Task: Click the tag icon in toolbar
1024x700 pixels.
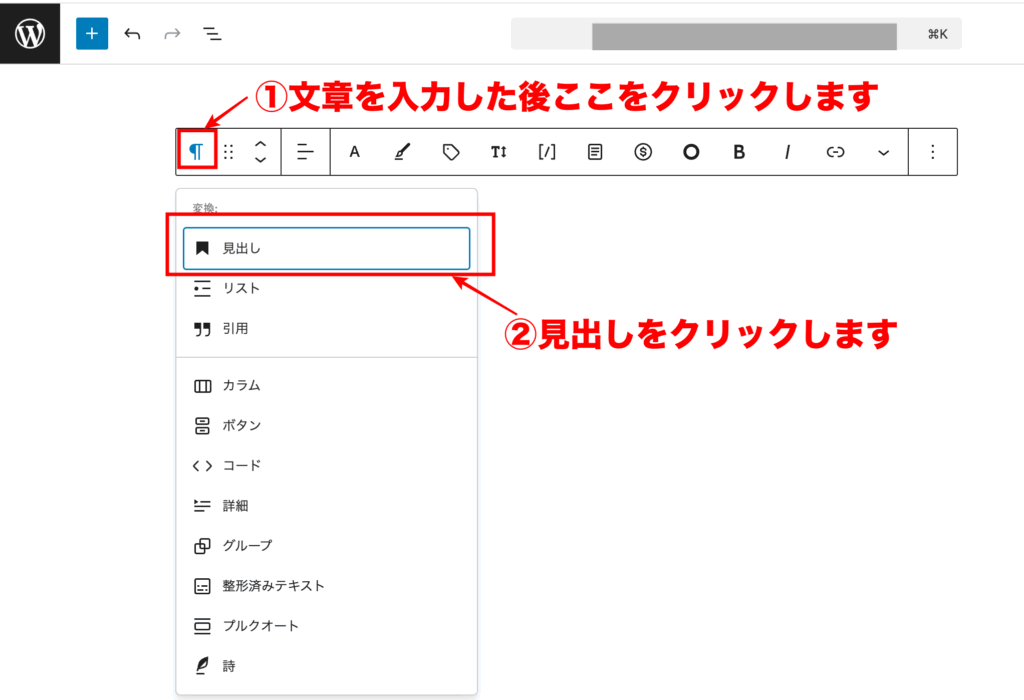Action: pyautogui.click(x=451, y=152)
